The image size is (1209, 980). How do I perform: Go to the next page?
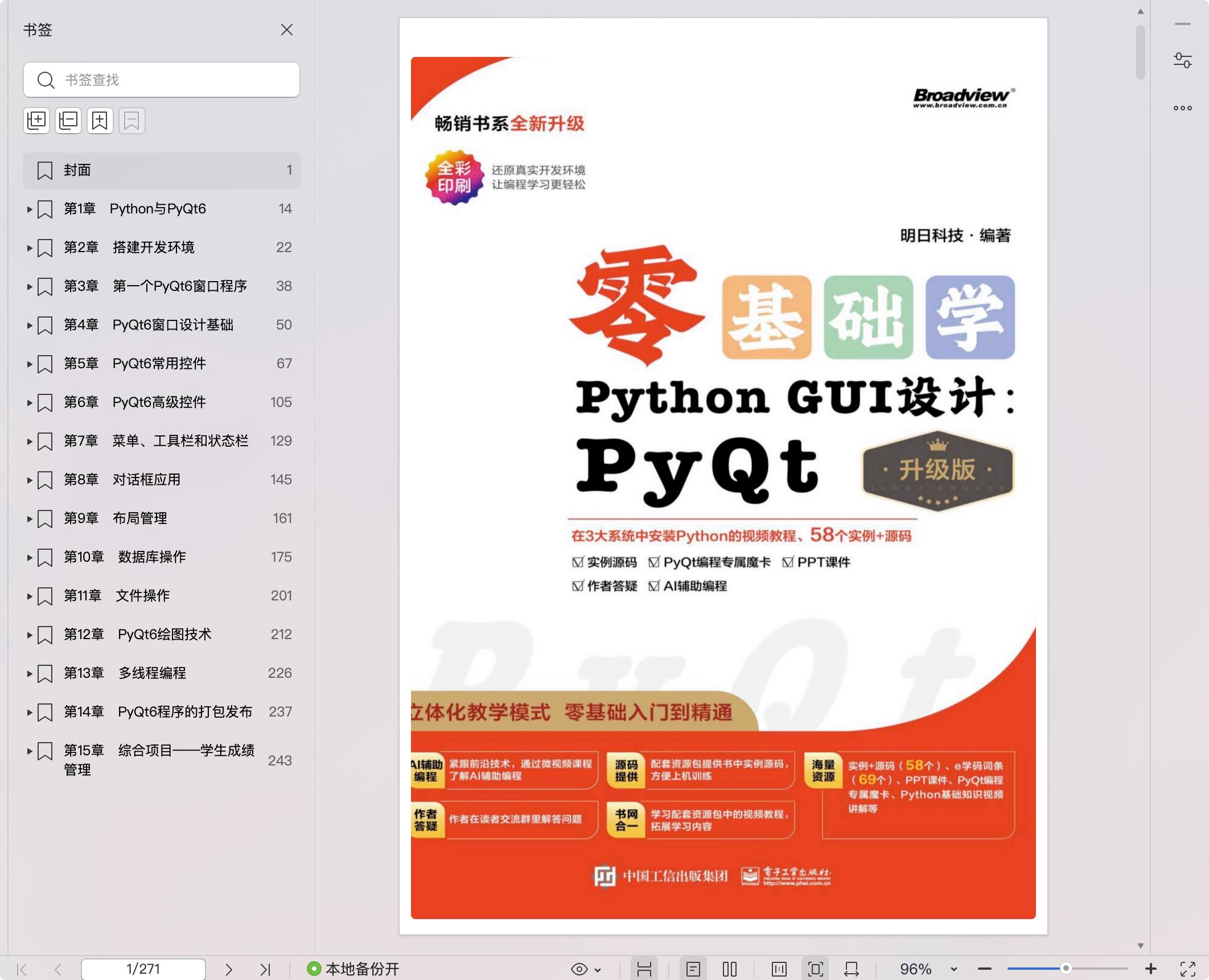[x=228, y=969]
